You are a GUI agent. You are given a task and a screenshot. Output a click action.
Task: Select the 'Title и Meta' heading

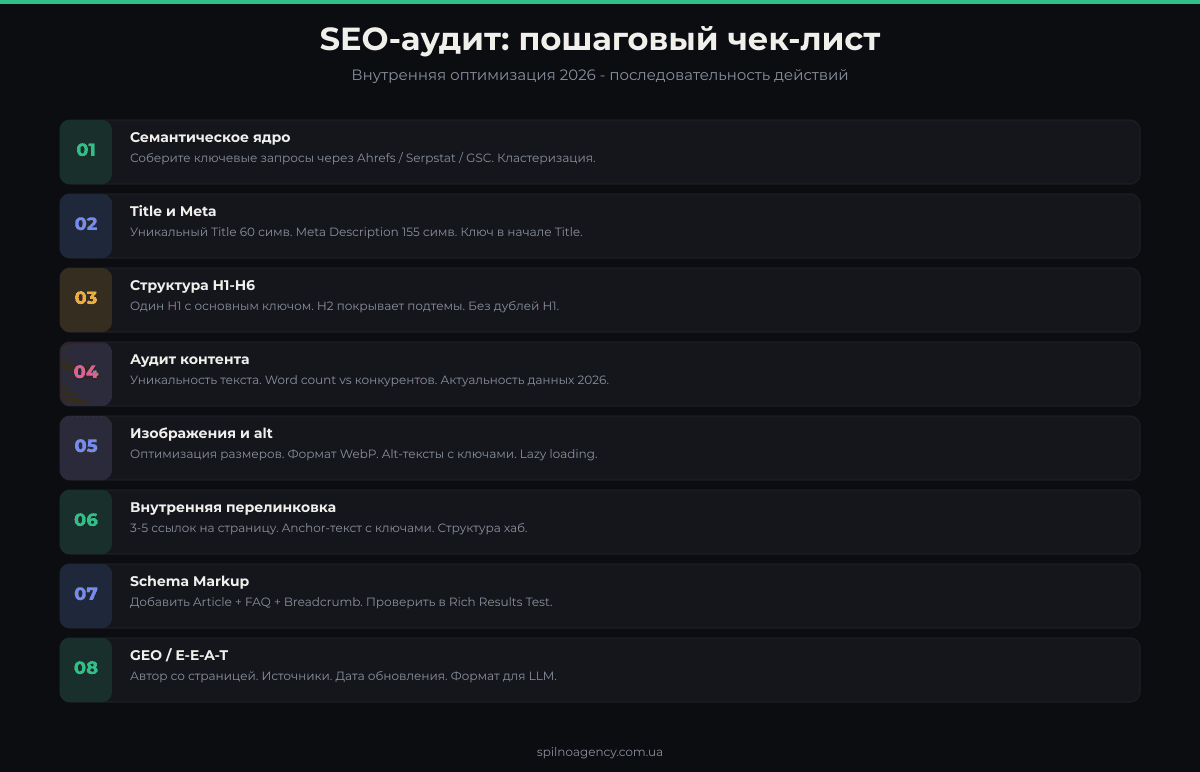[x=173, y=211]
